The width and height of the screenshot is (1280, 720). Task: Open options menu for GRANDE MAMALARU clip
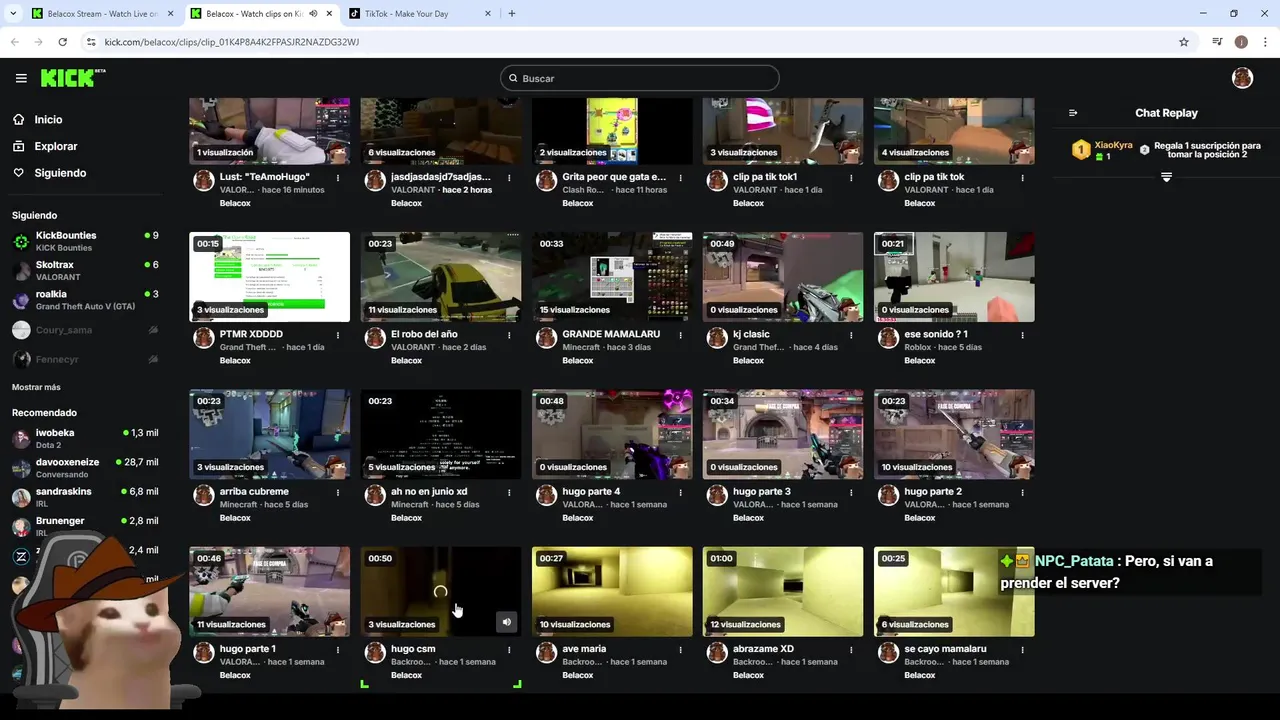click(680, 335)
